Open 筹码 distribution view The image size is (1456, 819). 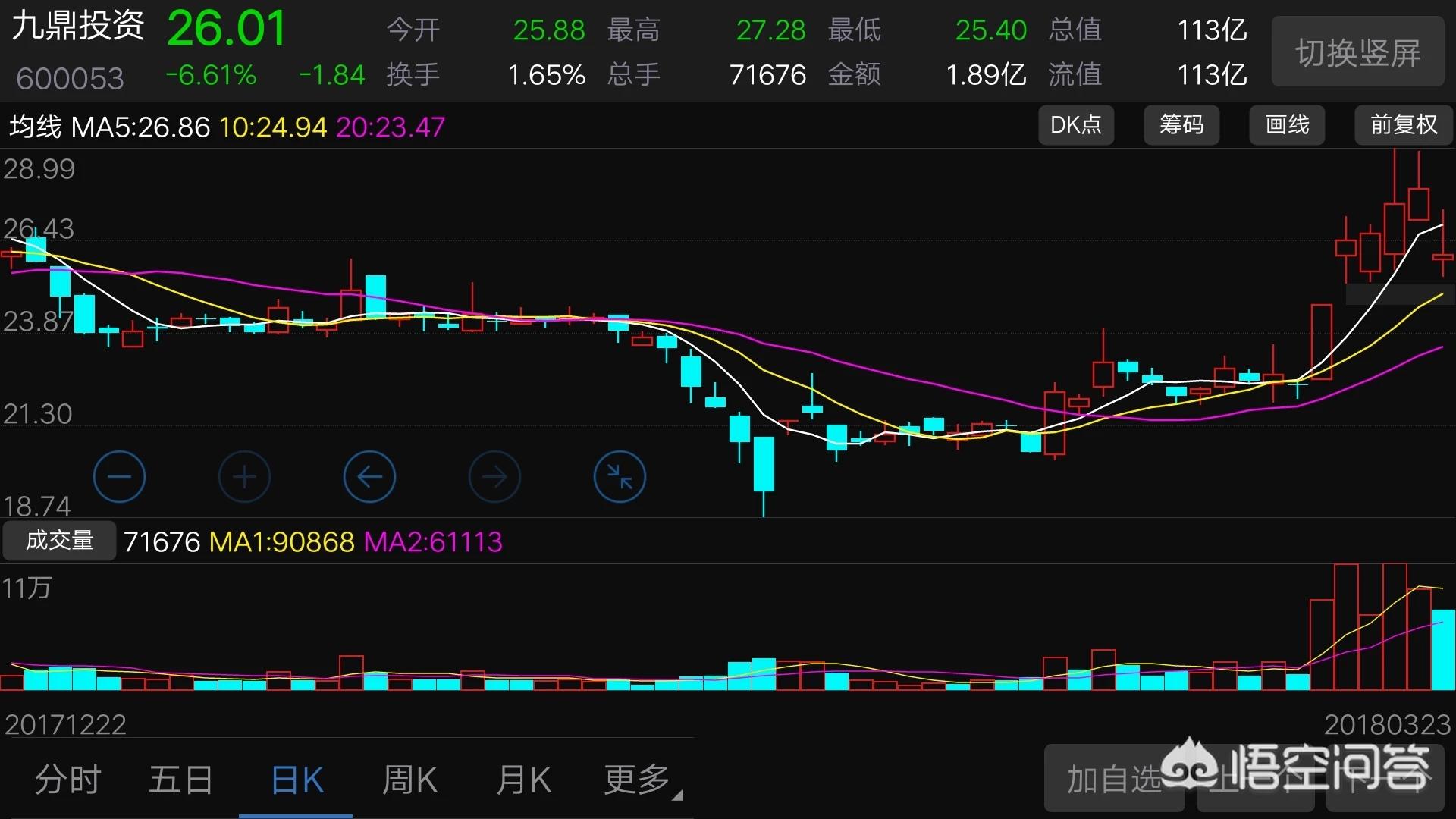pos(1181,125)
